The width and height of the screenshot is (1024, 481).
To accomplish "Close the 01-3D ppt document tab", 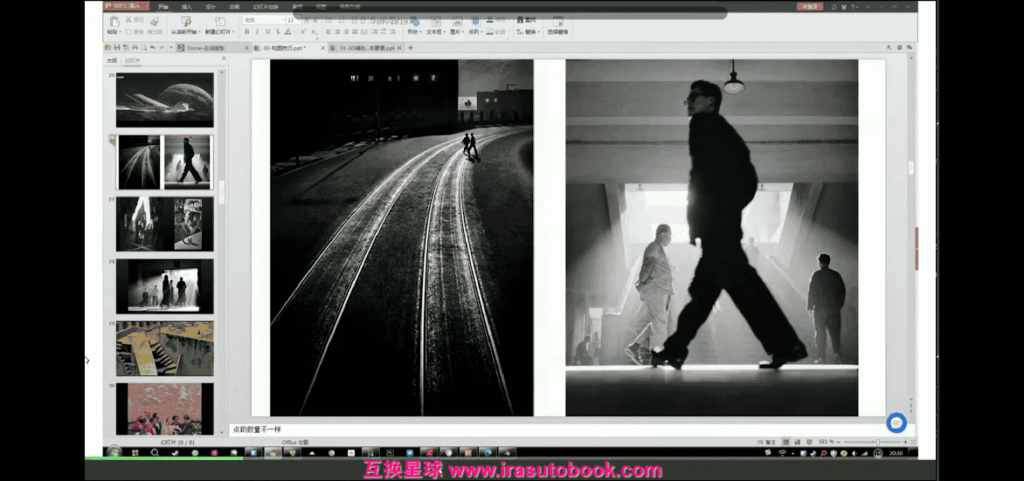I will tap(400, 48).
